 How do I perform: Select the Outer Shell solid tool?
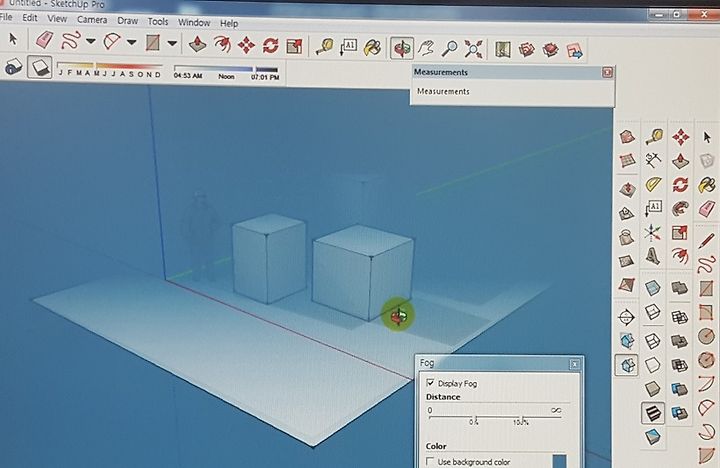680,288
